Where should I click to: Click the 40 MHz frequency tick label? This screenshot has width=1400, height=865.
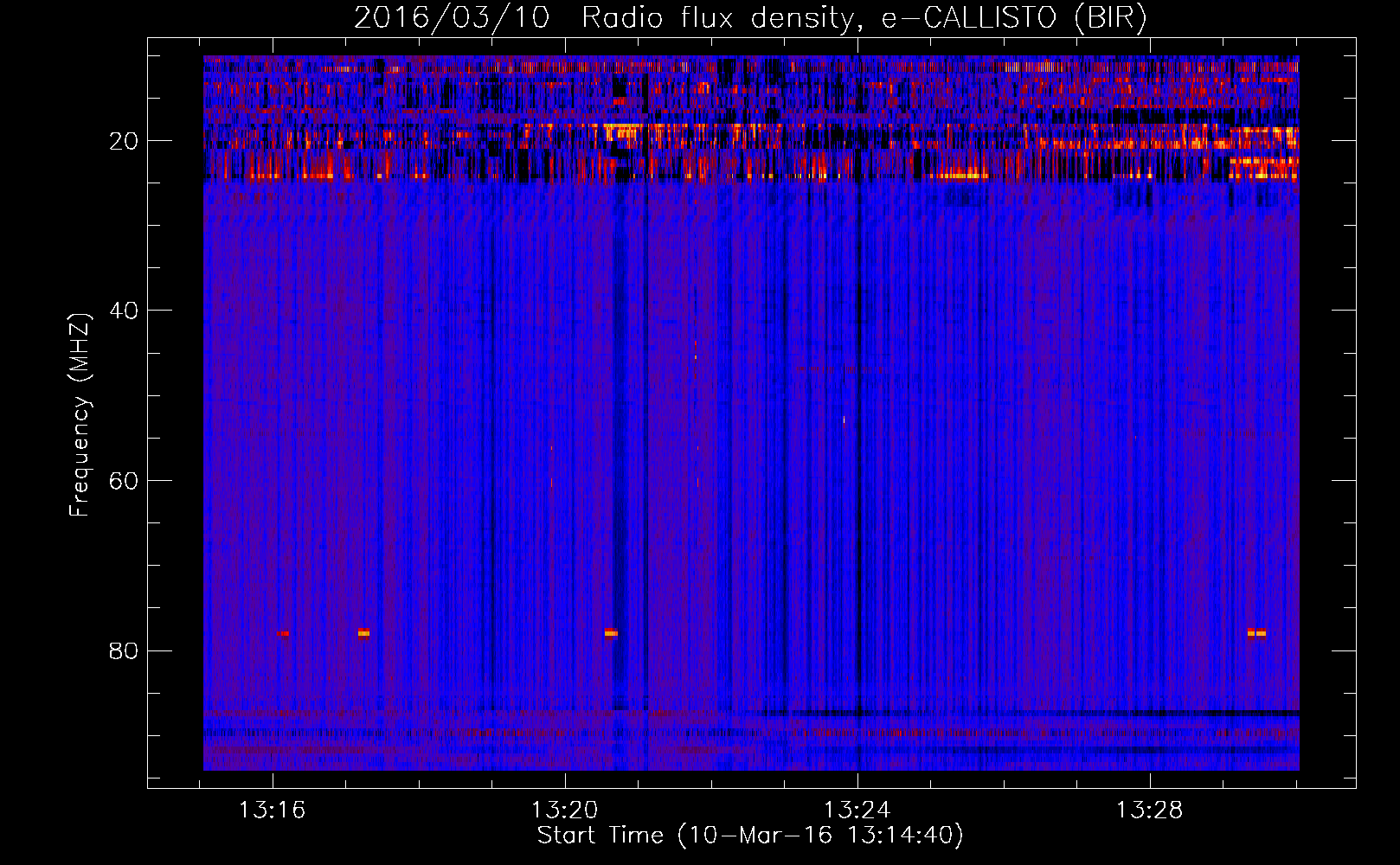pyautogui.click(x=124, y=311)
